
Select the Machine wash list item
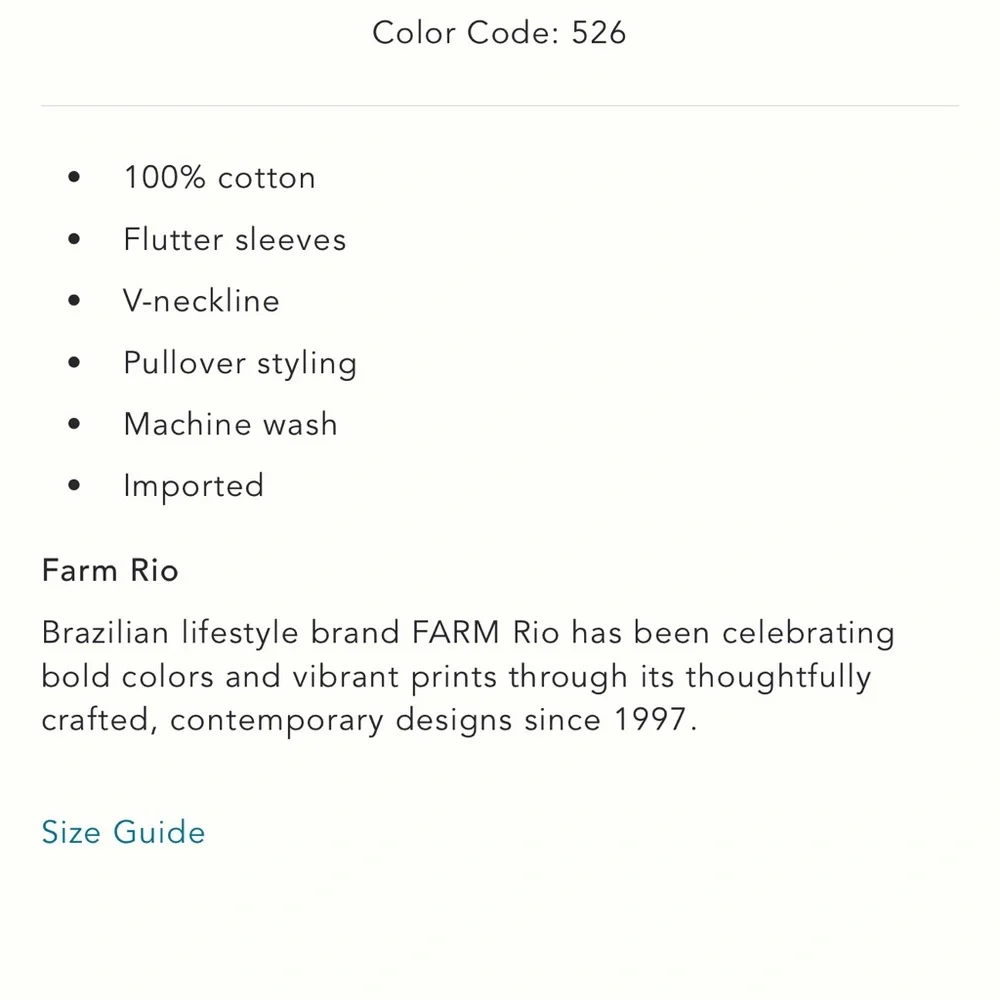pyautogui.click(x=230, y=424)
